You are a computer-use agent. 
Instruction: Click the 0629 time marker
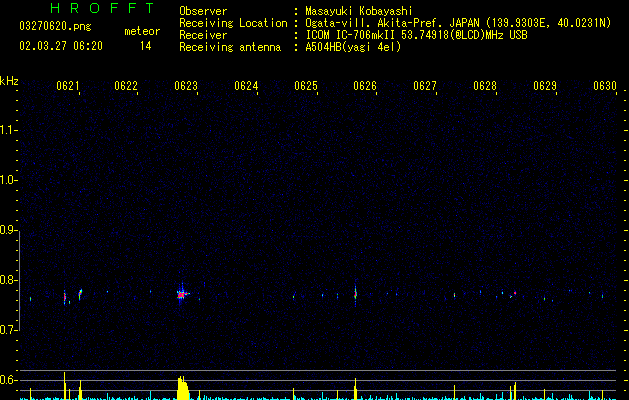[x=545, y=85]
